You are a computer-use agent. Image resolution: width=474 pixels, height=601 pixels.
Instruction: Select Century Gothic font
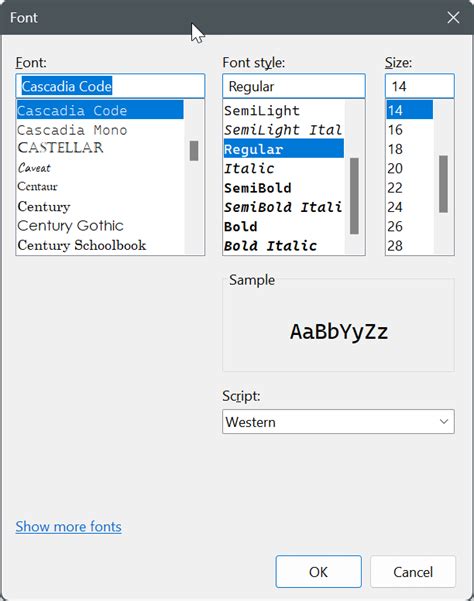click(100, 225)
